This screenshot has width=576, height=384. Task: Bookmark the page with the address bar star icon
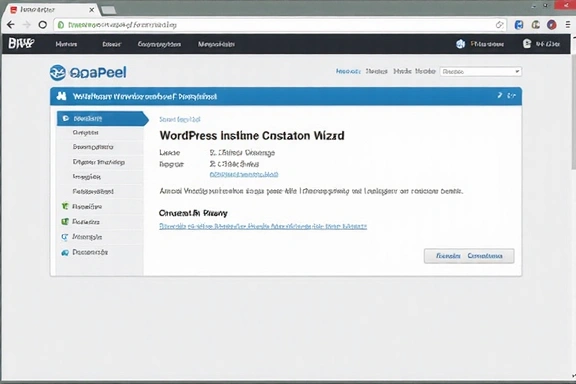coord(499,25)
